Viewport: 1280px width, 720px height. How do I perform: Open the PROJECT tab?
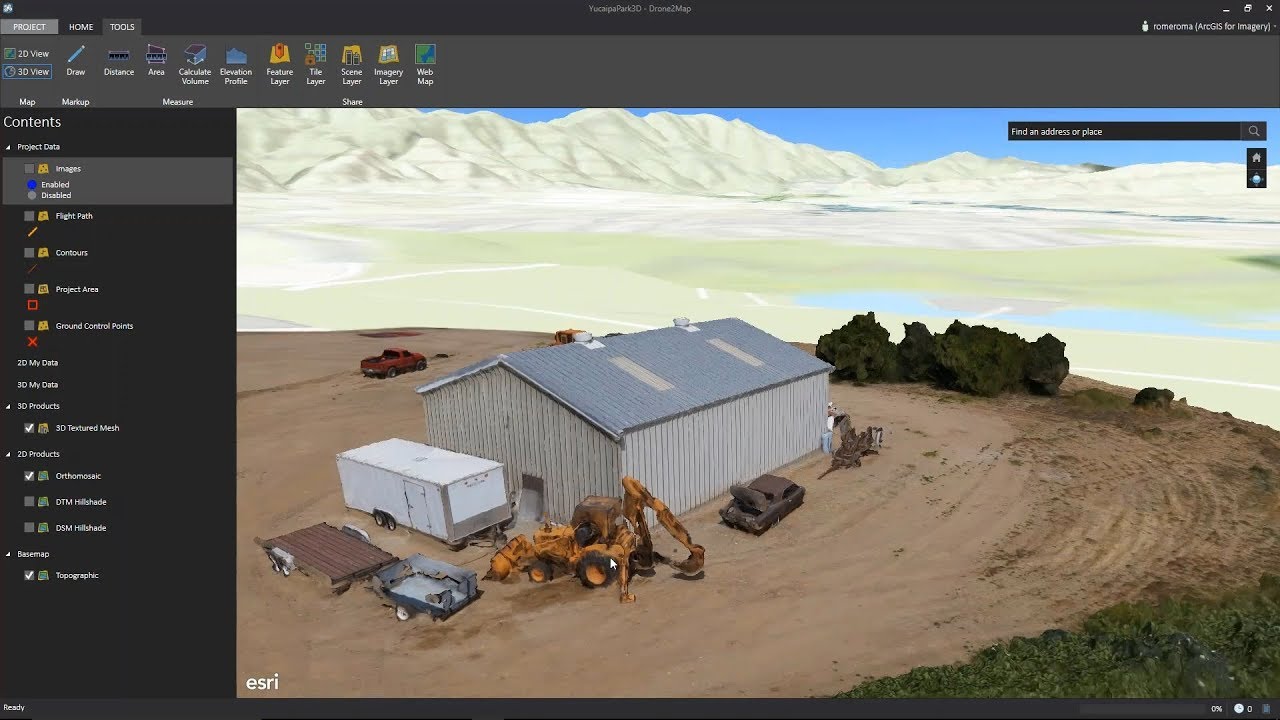[x=29, y=27]
